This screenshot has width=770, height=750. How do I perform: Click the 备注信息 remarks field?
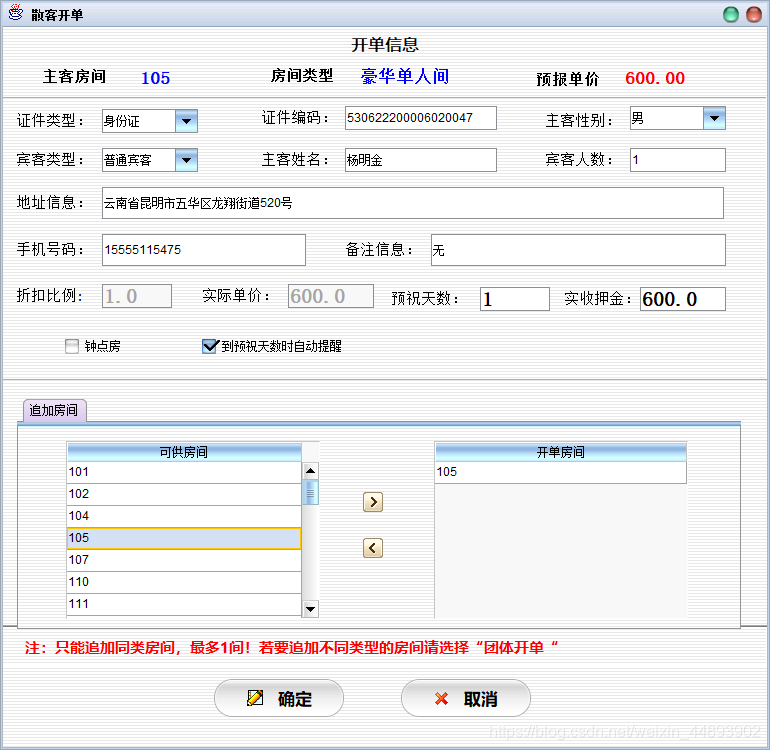[x=578, y=250]
